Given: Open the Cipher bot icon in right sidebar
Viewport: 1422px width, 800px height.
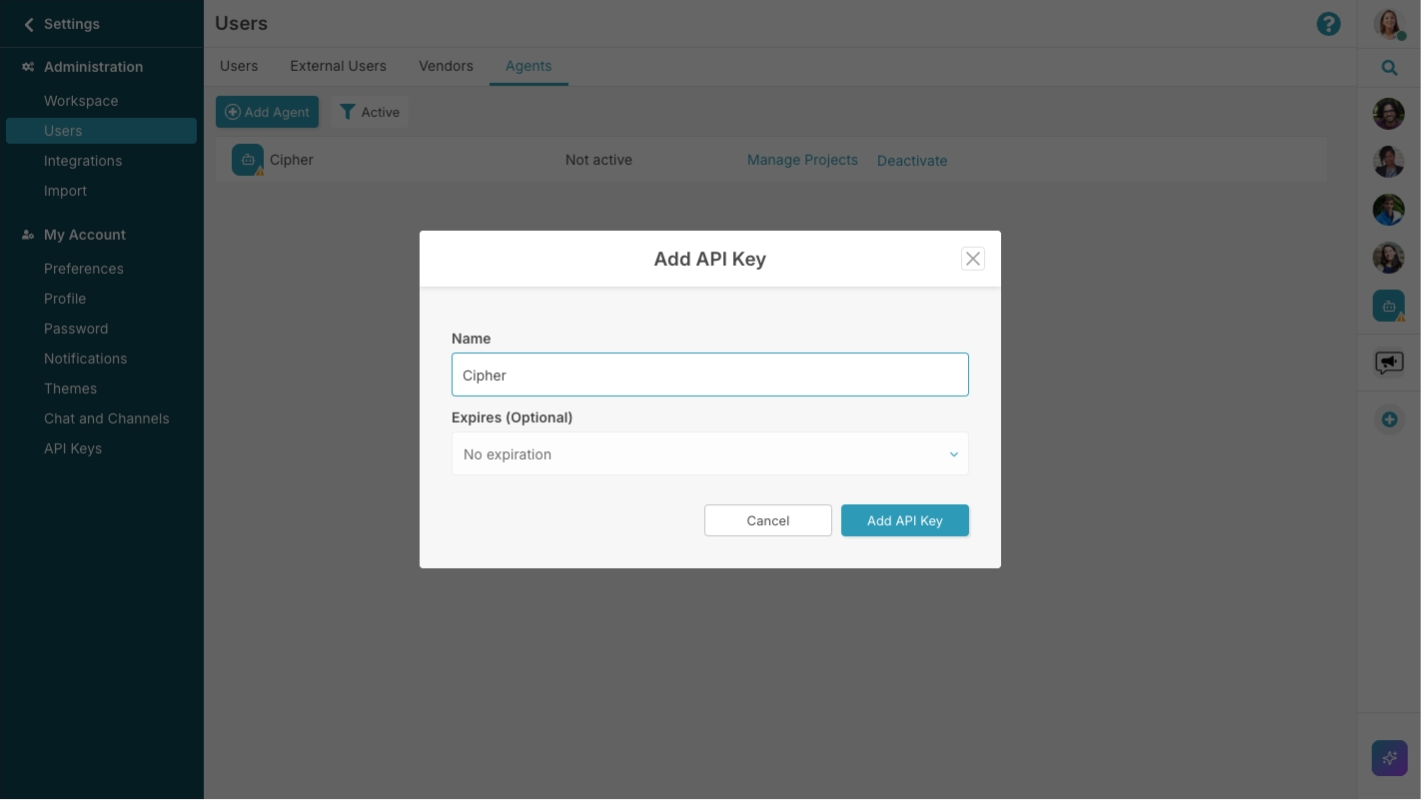Looking at the screenshot, I should pyautogui.click(x=1389, y=306).
